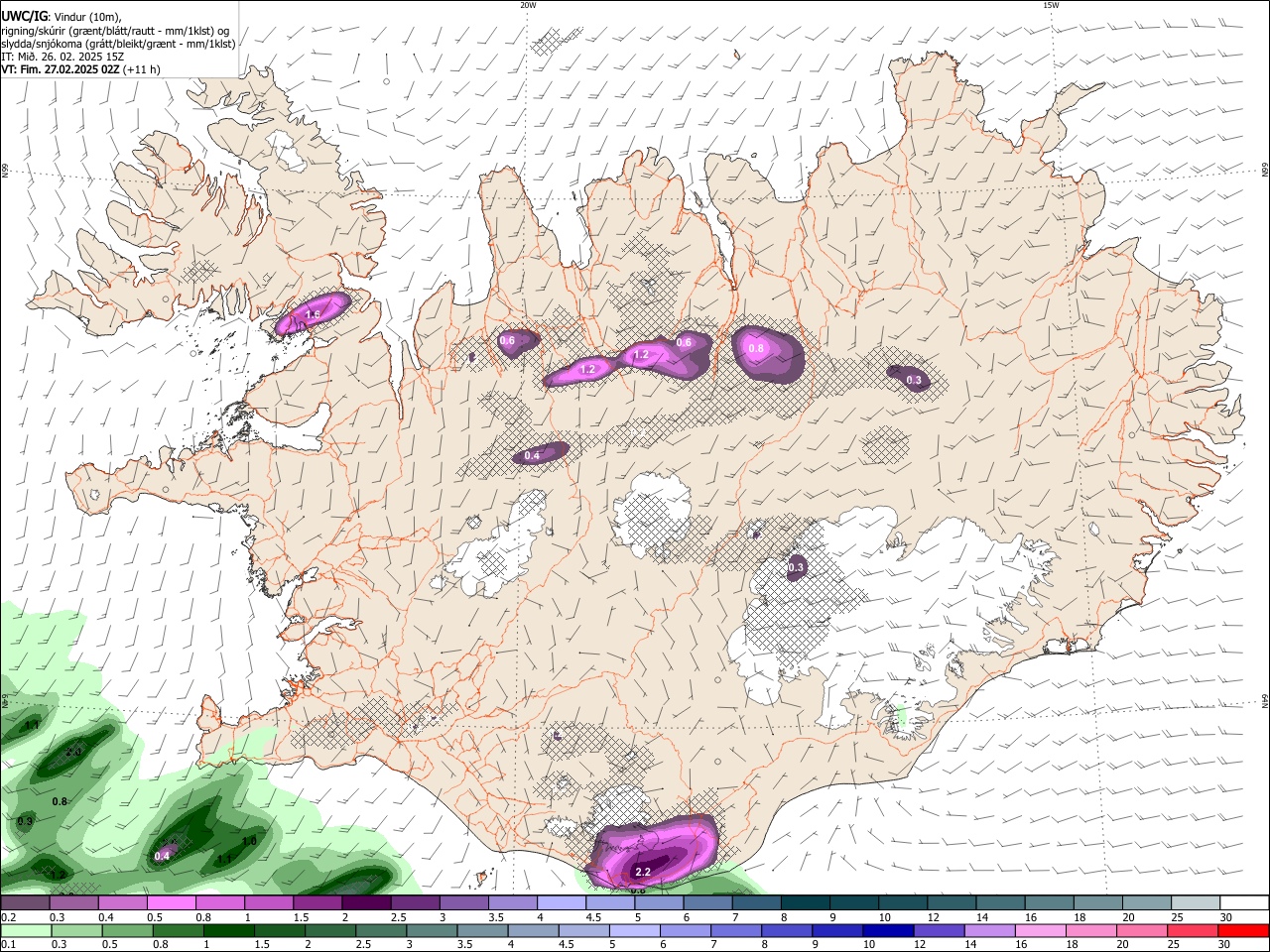The width and height of the screenshot is (1270, 952).
Task: Click pale green lower legend swatch 0.1–0.3
Action: 26,931
